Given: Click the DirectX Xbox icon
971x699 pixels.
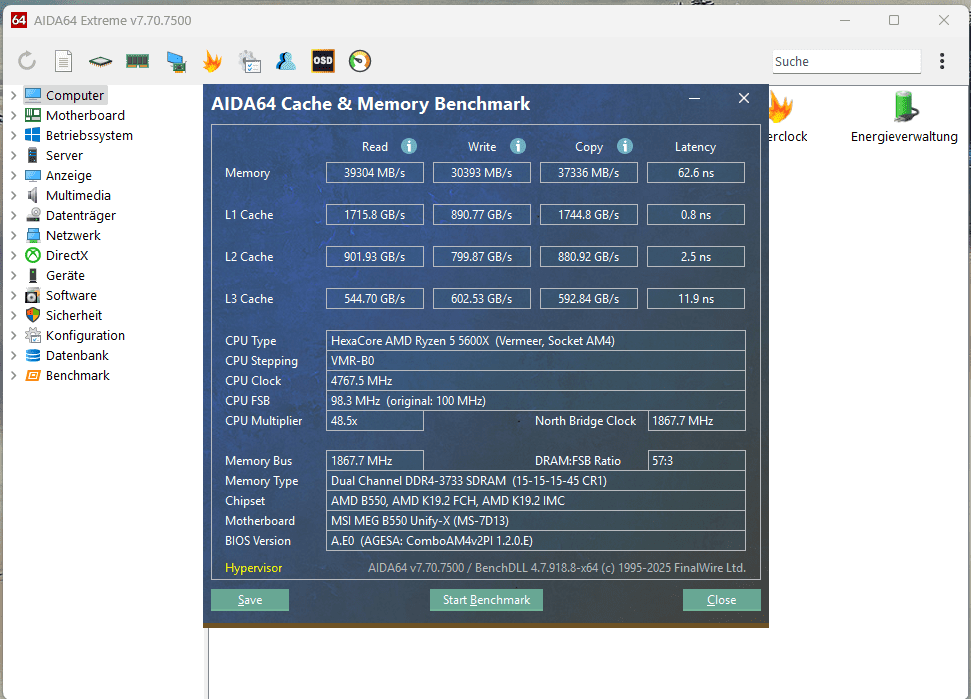Looking at the screenshot, I should pyautogui.click(x=33, y=255).
